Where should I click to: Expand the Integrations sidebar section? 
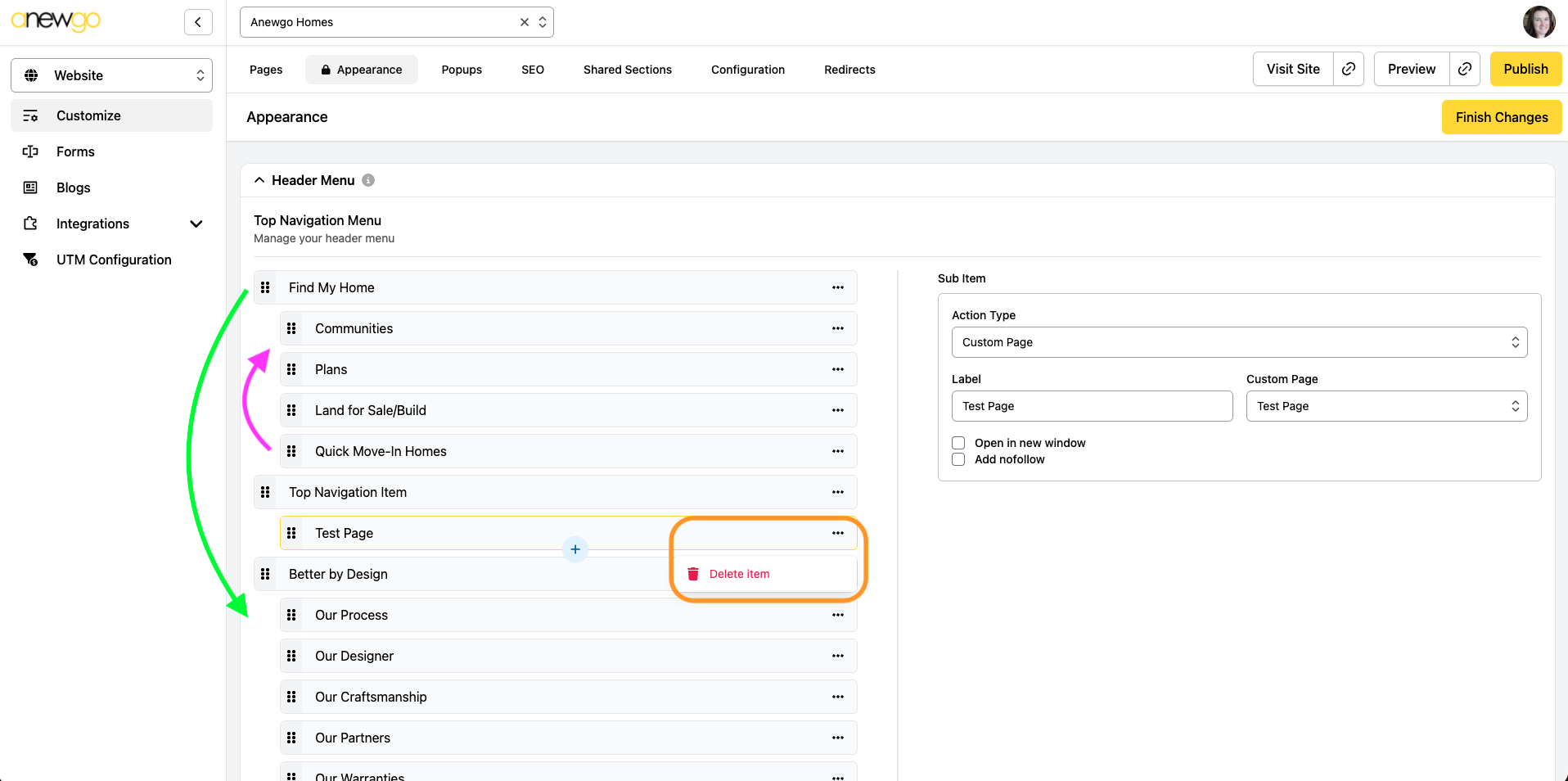[196, 223]
